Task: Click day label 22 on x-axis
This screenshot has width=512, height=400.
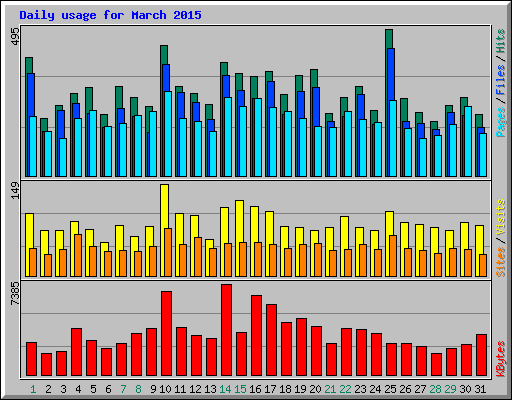Action: (345, 389)
